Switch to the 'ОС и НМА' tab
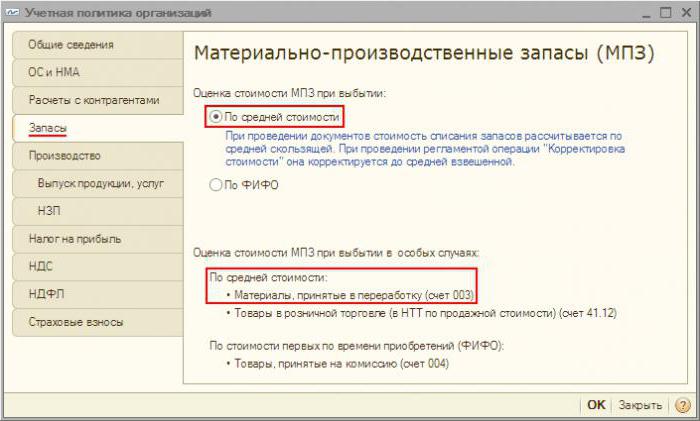Image resolution: width=700 pixels, height=421 pixels. [96, 73]
